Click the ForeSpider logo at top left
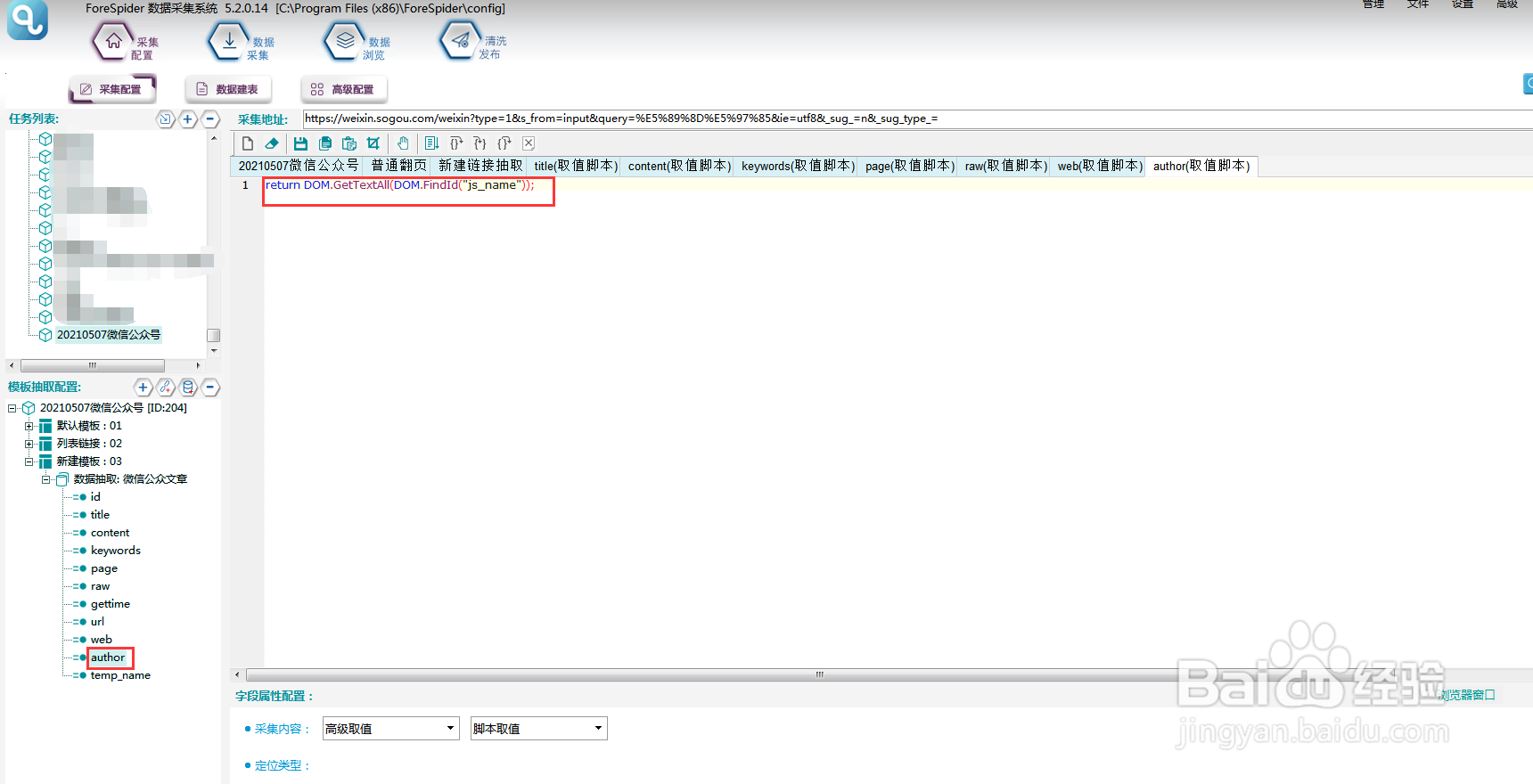The height and width of the screenshot is (784, 1533). [28, 20]
